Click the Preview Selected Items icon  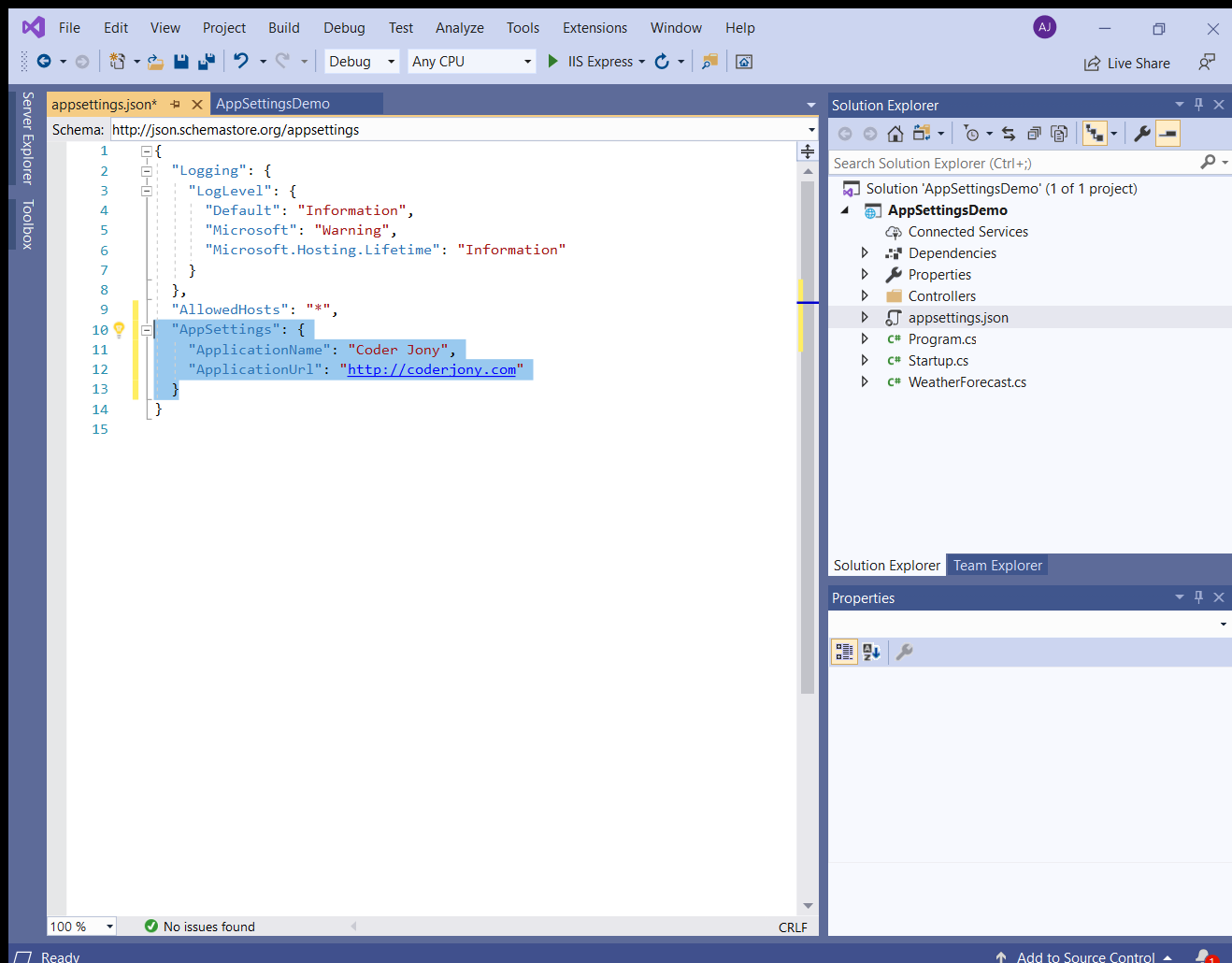coord(1059,134)
